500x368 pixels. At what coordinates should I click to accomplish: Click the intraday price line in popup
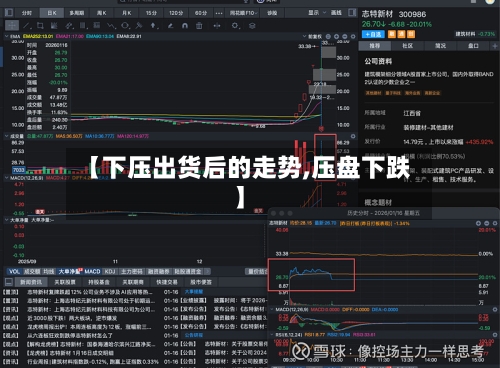(311, 272)
